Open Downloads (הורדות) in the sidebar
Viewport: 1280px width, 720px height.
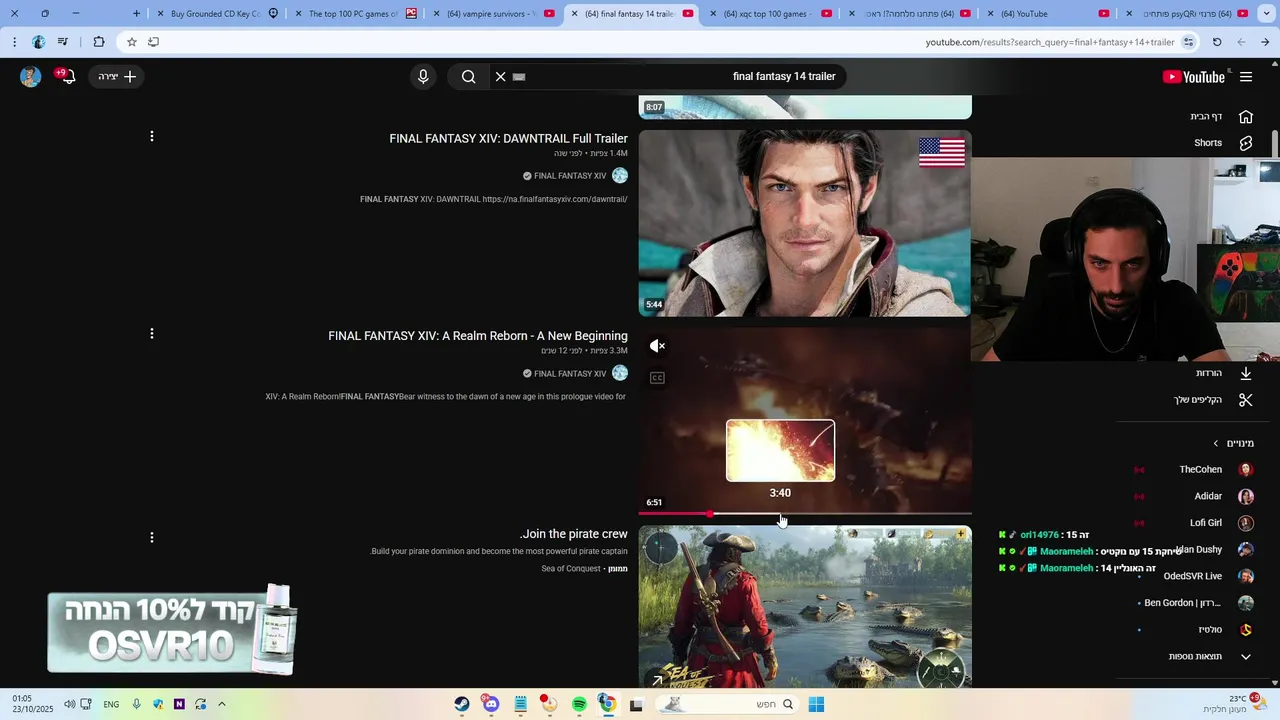tap(1222, 373)
